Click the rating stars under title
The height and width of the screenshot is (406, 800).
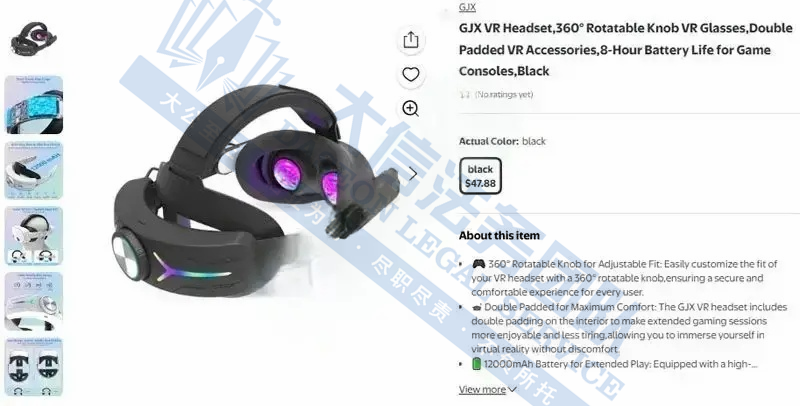click(464, 95)
